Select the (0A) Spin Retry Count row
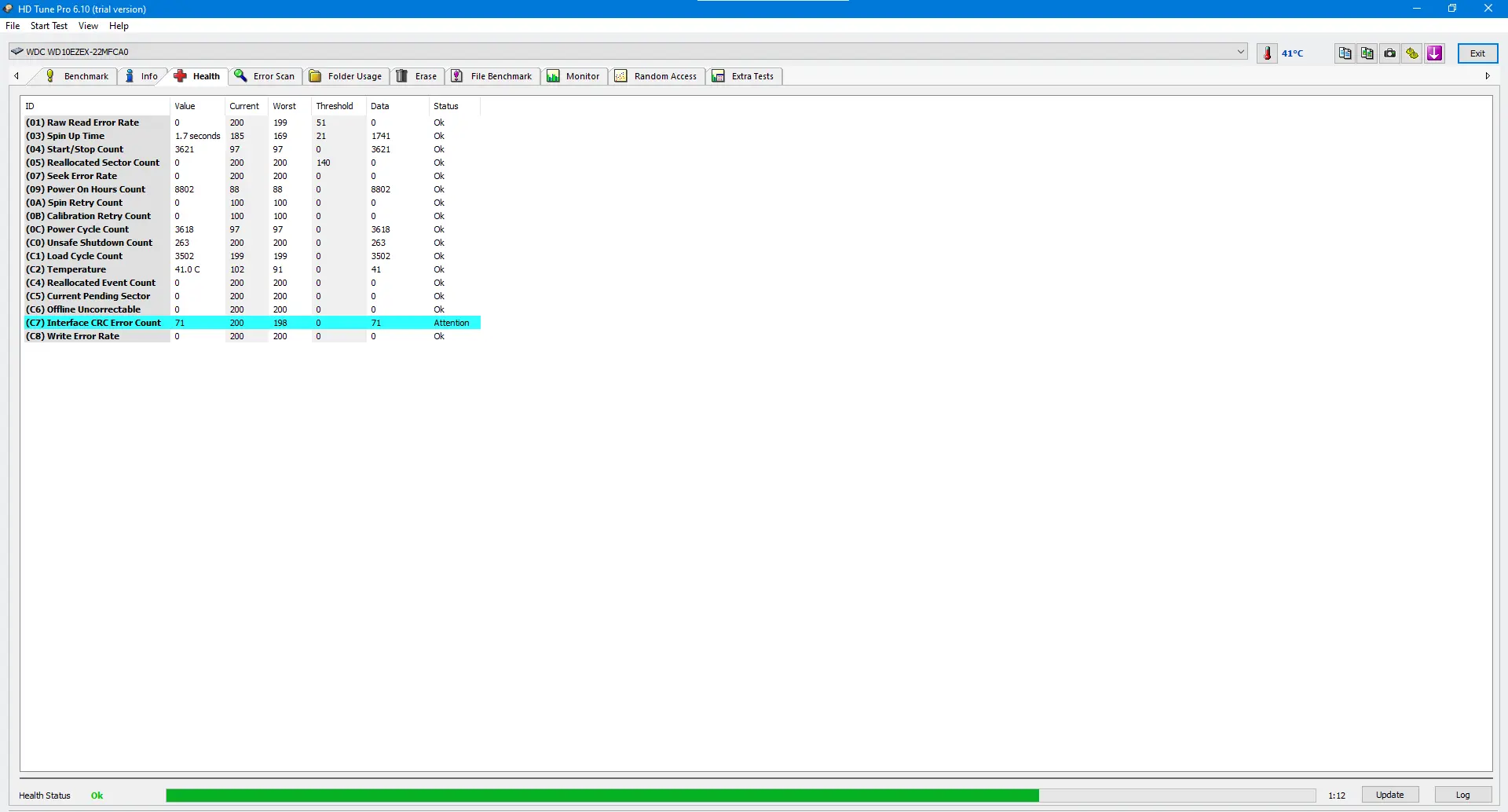The image size is (1508, 812). click(251, 203)
